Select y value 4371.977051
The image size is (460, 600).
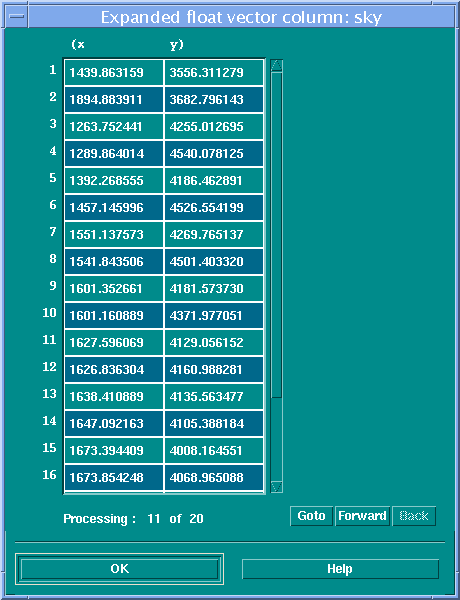tap(214, 316)
